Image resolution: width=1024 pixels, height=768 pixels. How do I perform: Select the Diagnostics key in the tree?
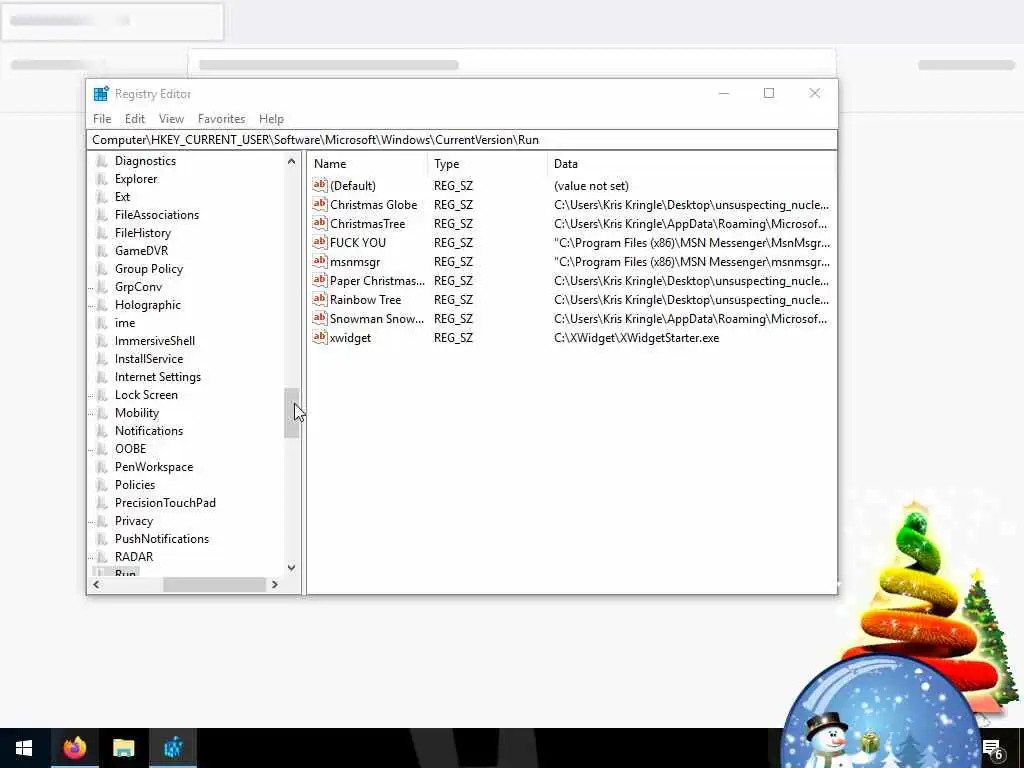click(x=145, y=161)
